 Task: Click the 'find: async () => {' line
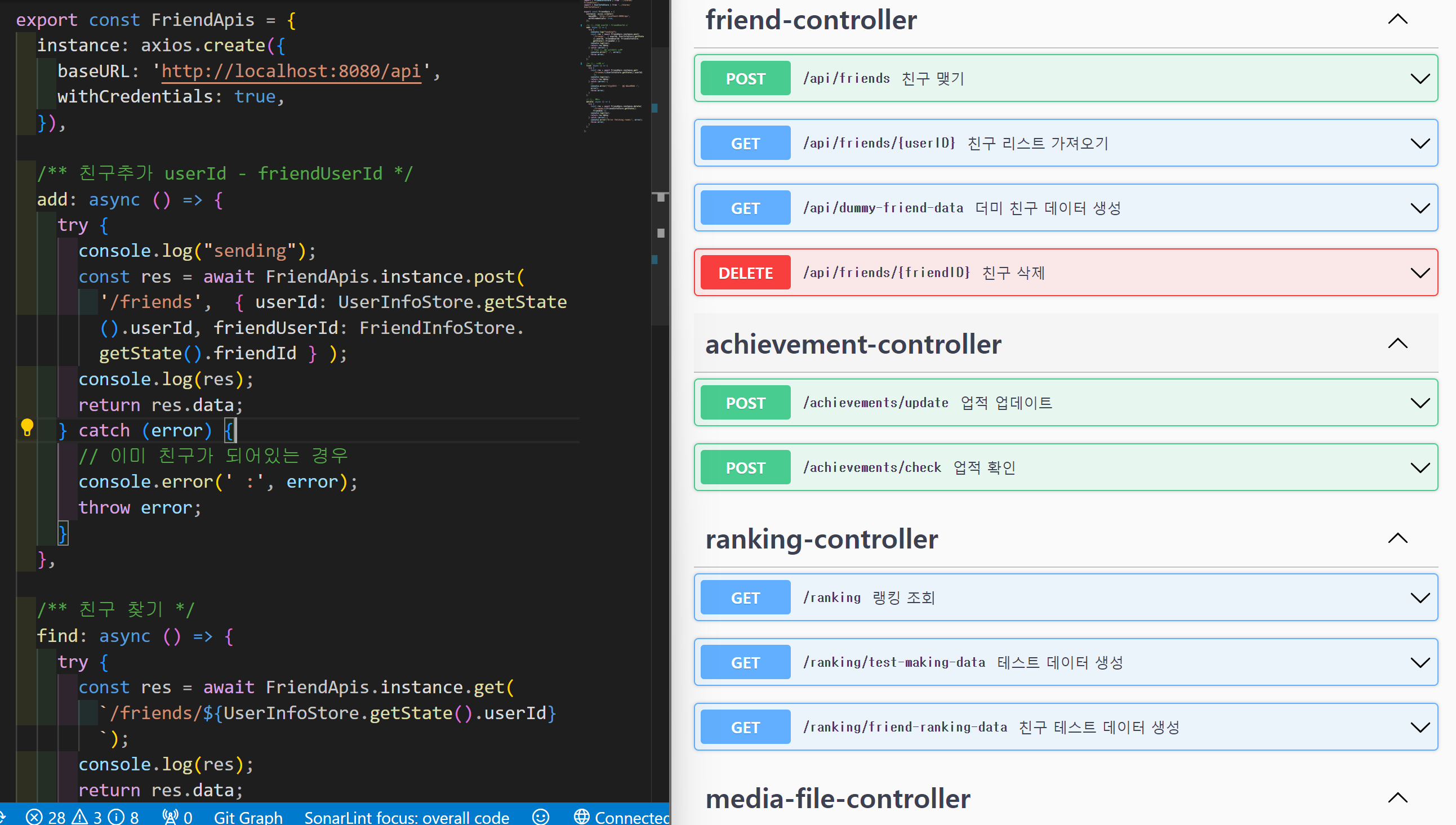[135, 636]
